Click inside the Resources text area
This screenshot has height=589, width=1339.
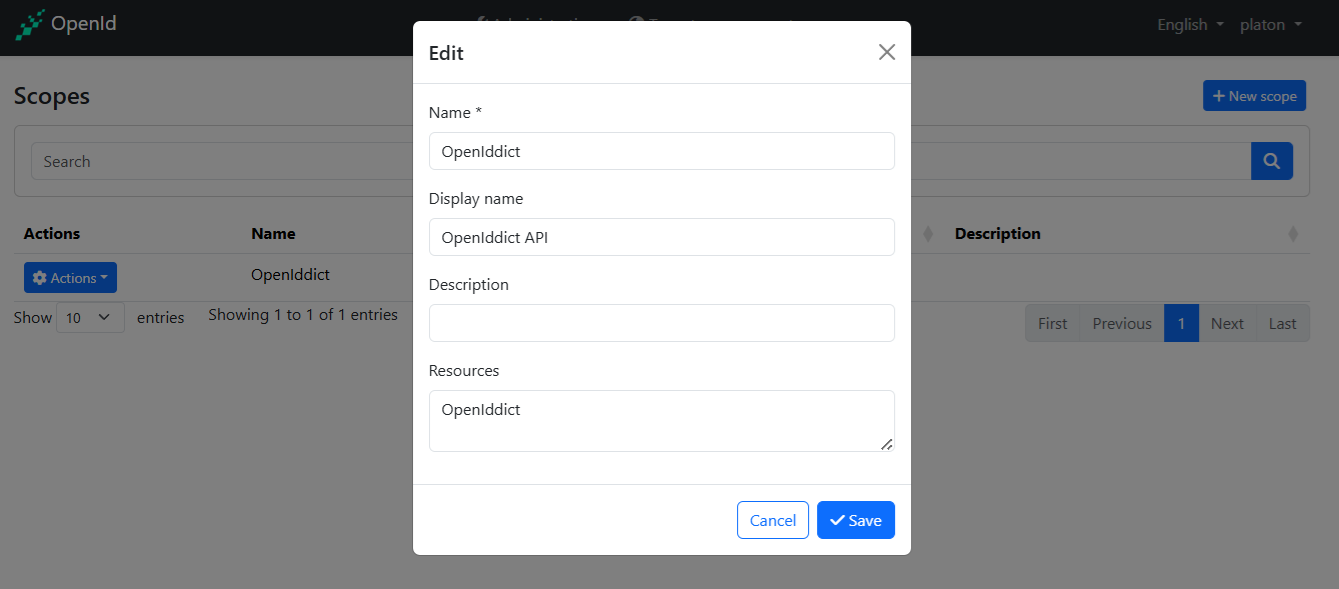[x=661, y=420]
